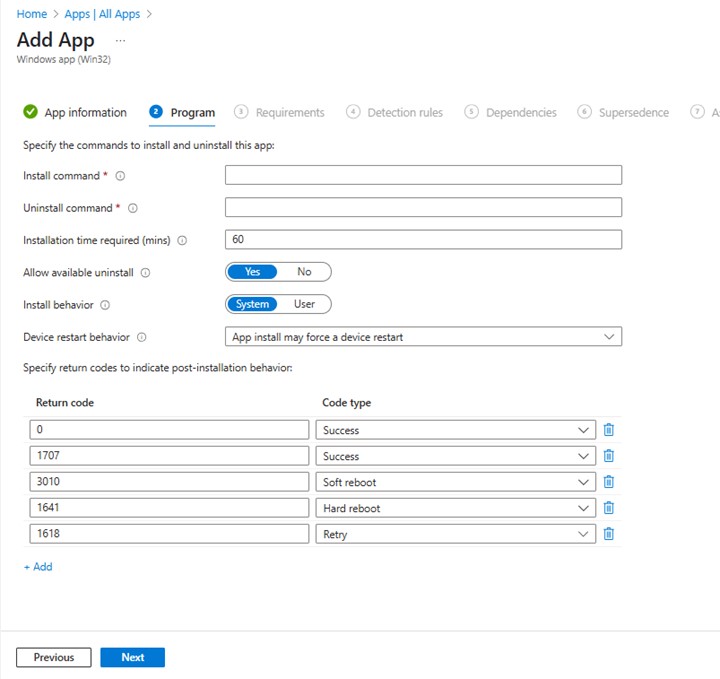Remove the 1618 Retry row
720x679 pixels.
608,534
